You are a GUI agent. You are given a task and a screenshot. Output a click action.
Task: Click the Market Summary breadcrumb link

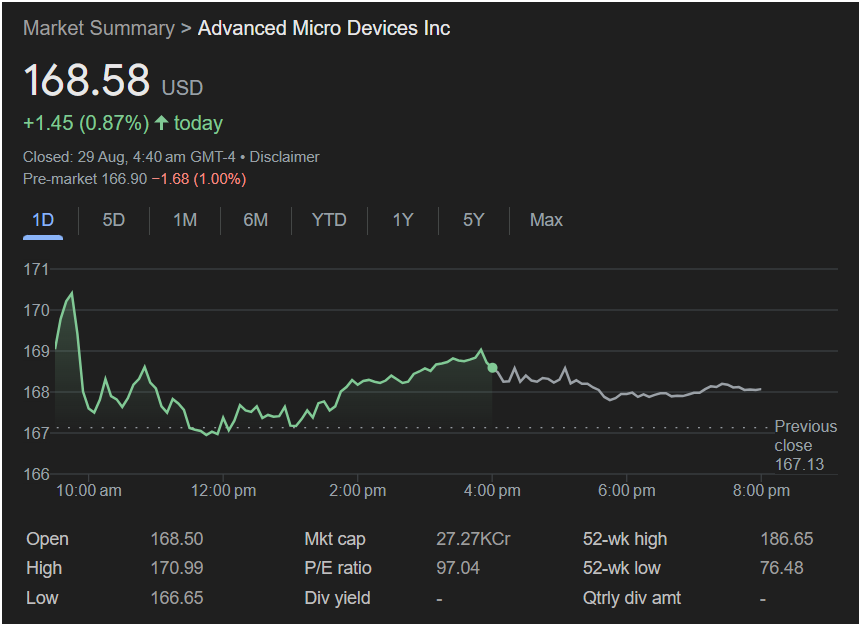98,28
